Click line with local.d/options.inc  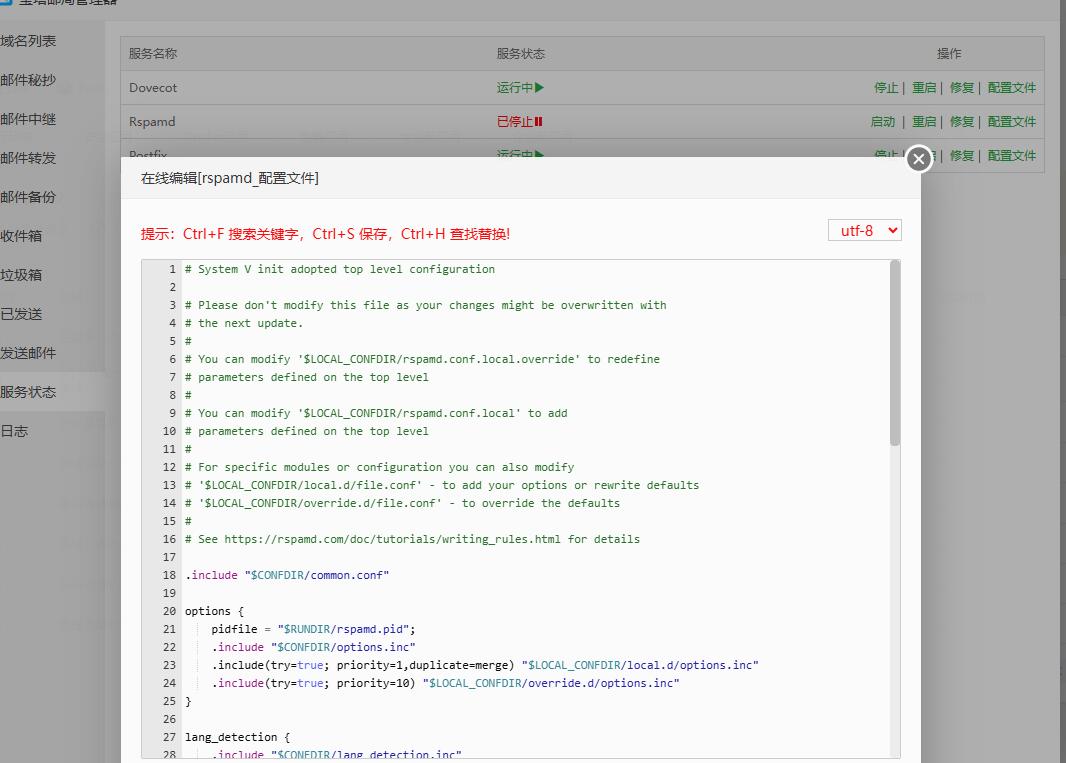[485, 665]
